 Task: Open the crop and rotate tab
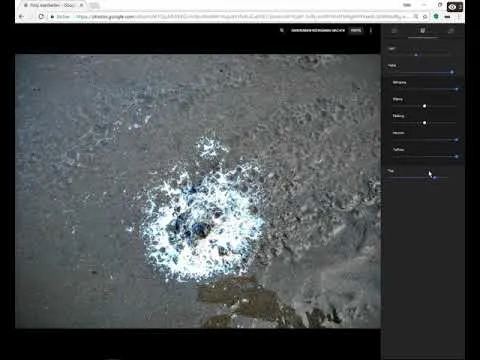[451, 31]
